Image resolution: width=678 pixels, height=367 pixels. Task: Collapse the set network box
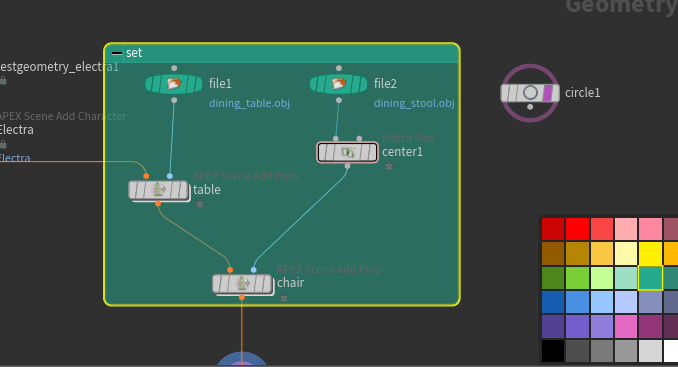tap(117, 53)
